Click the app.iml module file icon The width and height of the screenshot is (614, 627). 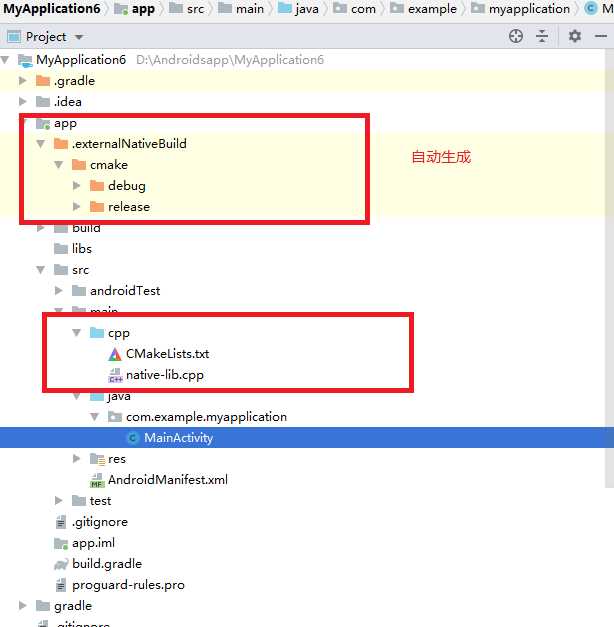61,543
